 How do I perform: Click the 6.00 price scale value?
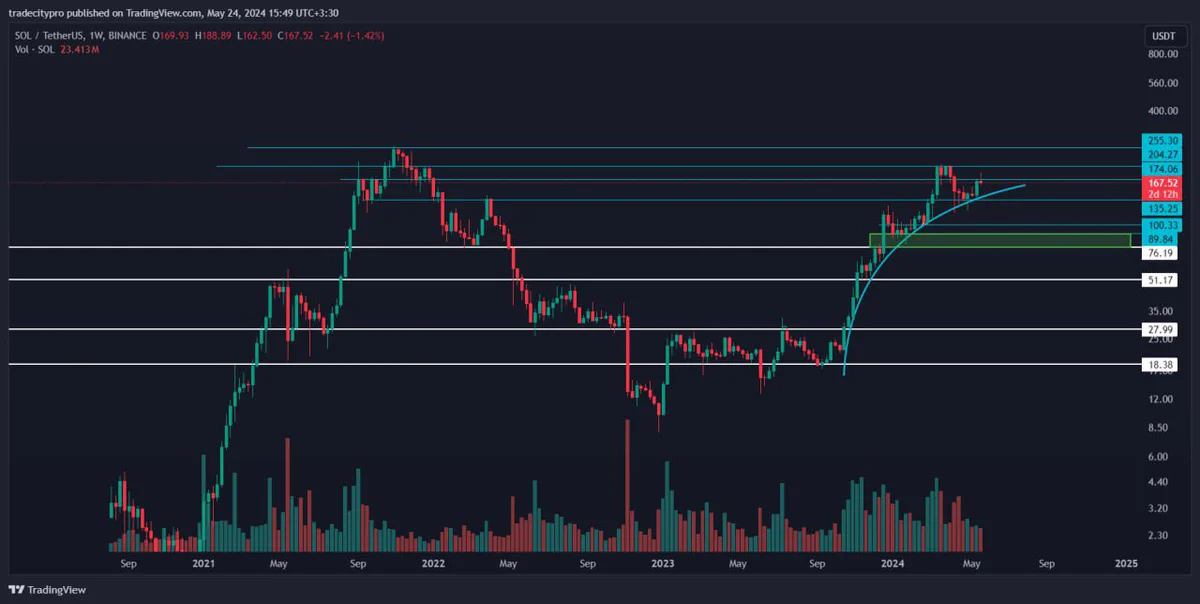click(1158, 456)
